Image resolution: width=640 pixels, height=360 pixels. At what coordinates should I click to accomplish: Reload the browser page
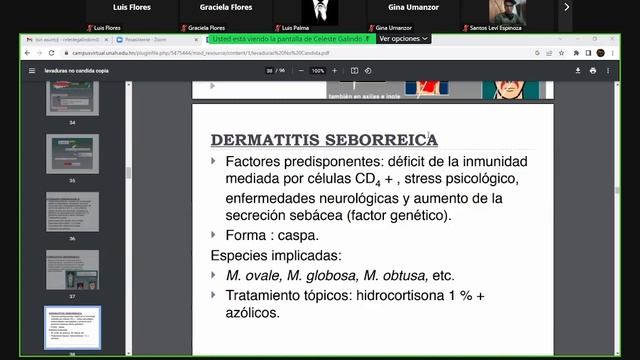[x=51, y=53]
